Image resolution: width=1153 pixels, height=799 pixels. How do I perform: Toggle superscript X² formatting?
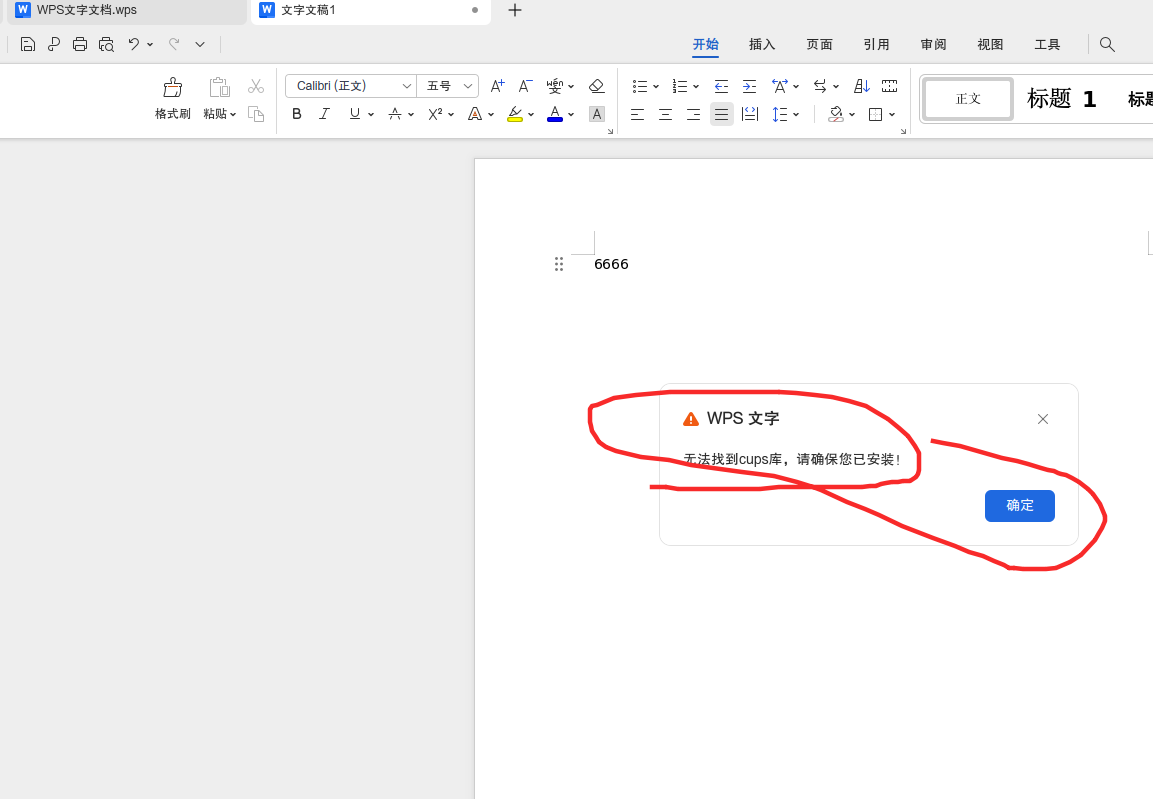435,114
